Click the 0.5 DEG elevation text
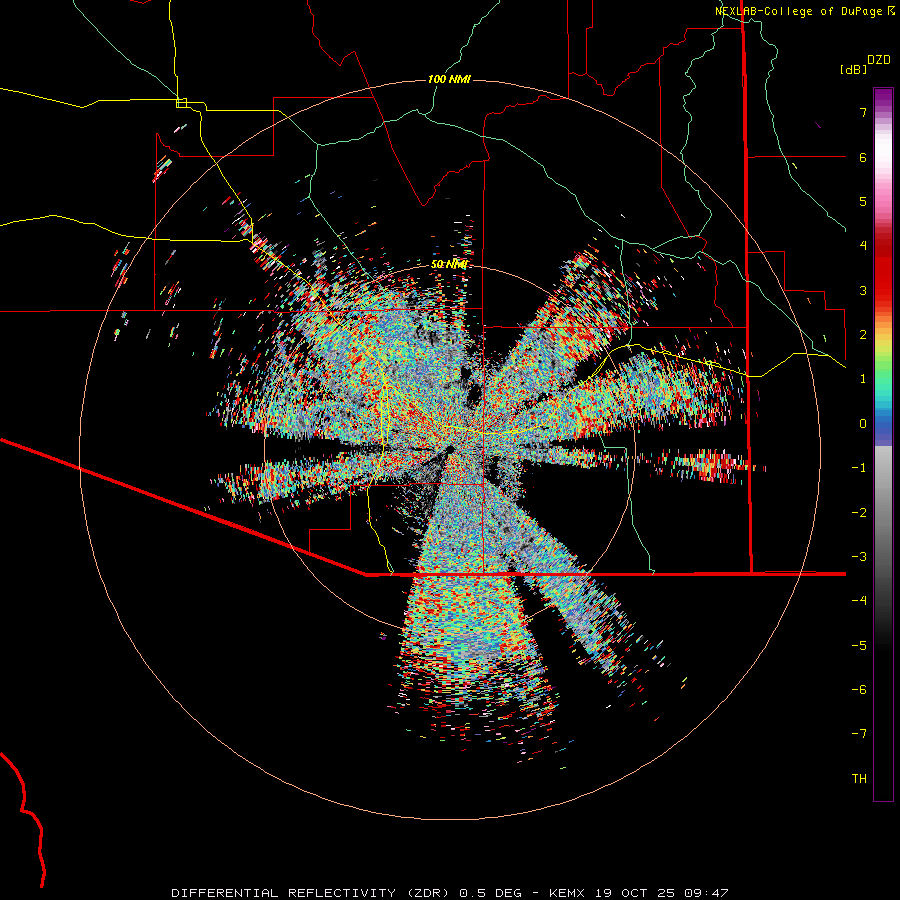The image size is (900, 900). (491, 893)
